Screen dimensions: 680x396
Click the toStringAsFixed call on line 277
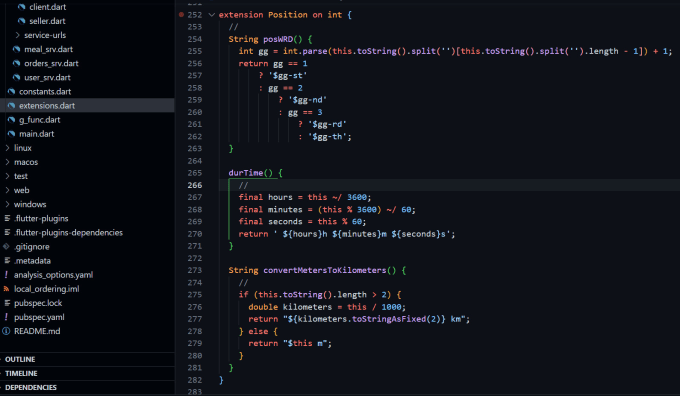click(389, 319)
